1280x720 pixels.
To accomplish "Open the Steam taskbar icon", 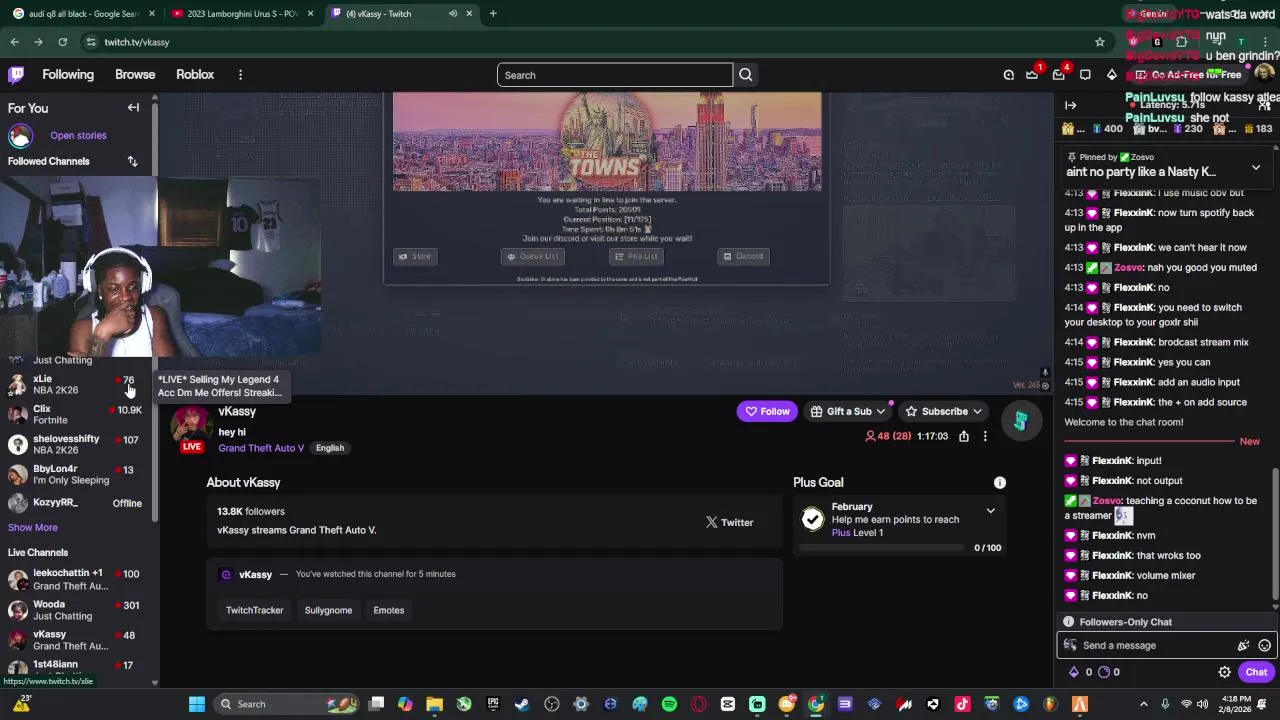I will tap(522, 704).
